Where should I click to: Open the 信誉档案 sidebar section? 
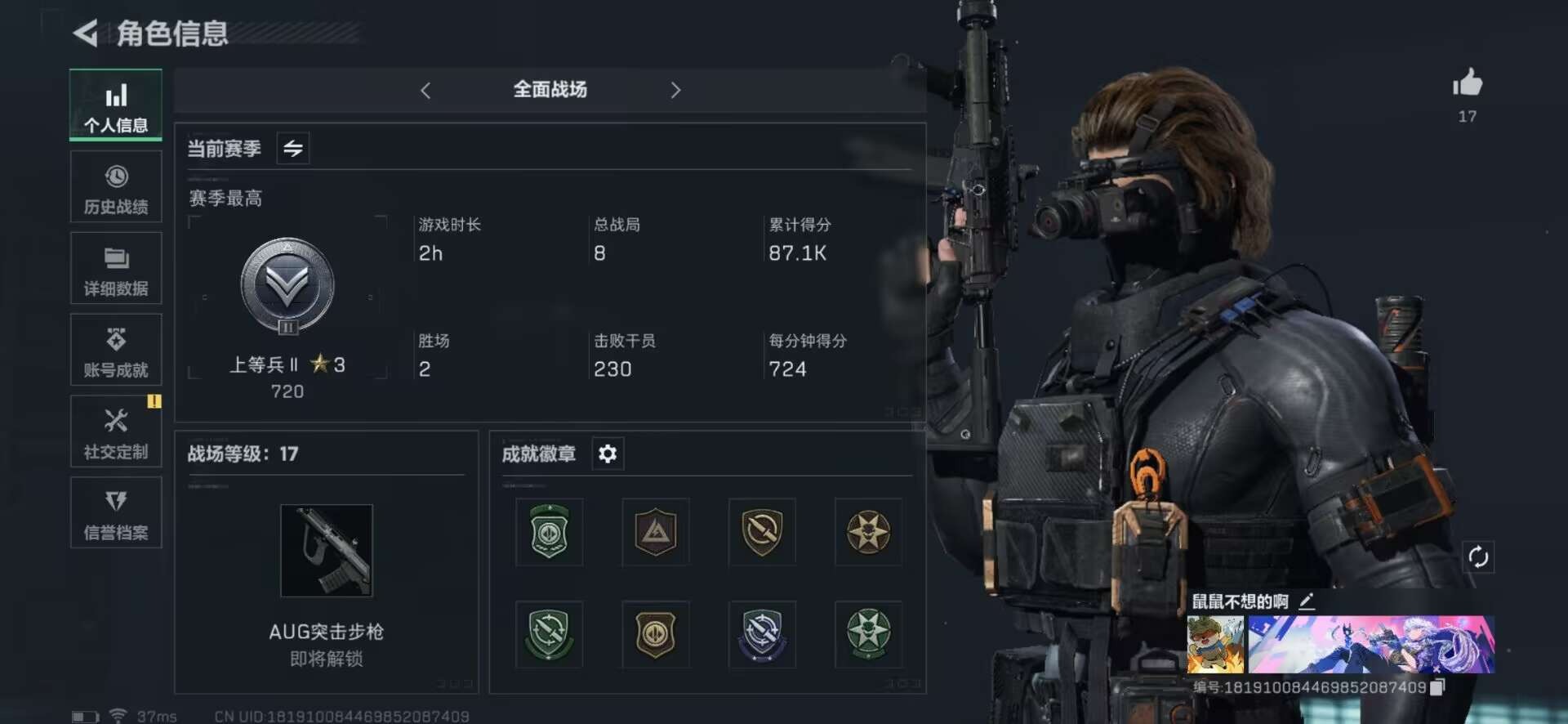pyautogui.click(x=116, y=513)
